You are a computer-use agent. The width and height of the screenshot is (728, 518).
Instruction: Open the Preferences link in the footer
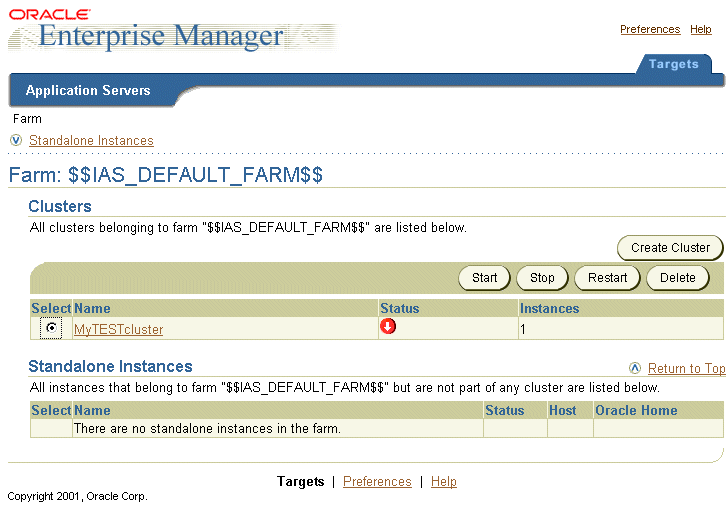click(377, 482)
